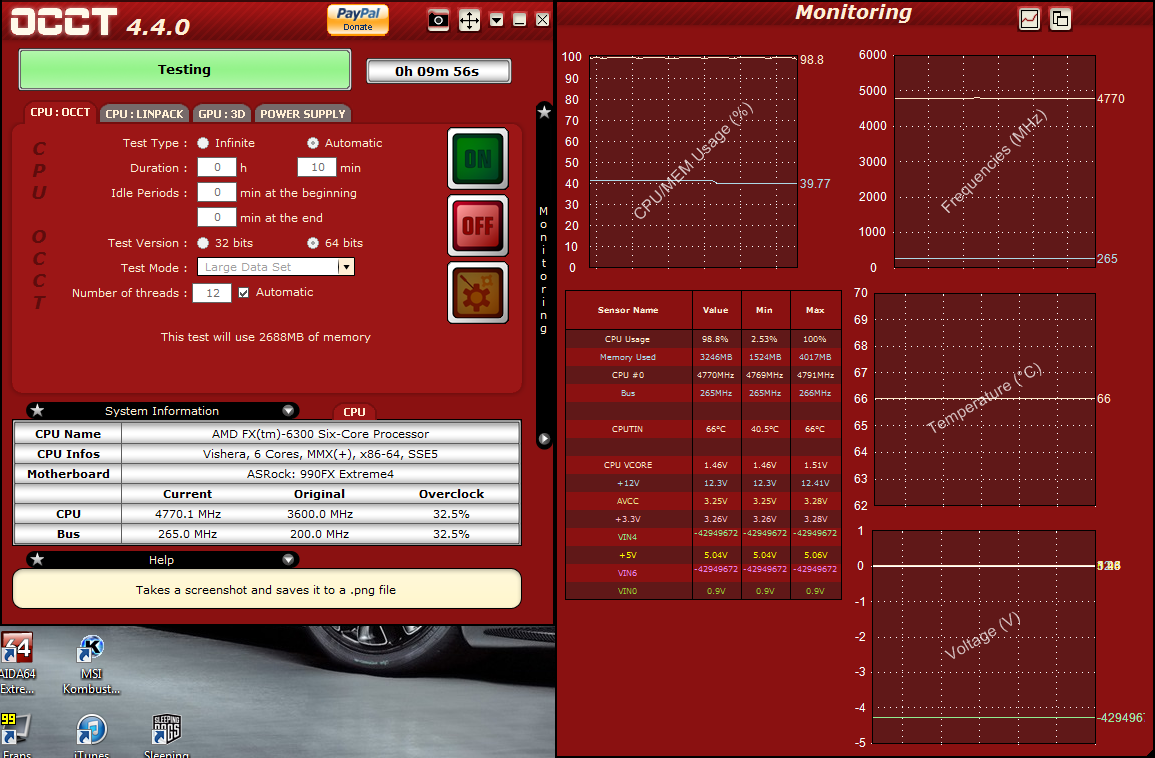Open the AIDA64 Extreme desktop shortcut

(18, 663)
